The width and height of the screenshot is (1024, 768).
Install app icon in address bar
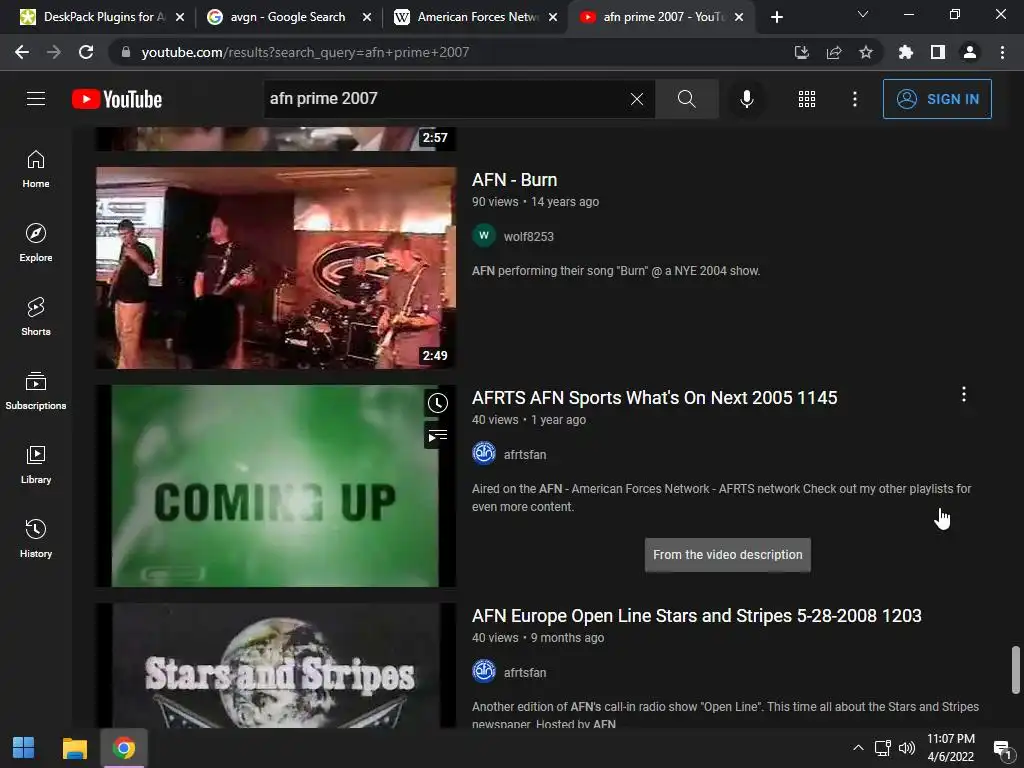pyautogui.click(x=801, y=52)
